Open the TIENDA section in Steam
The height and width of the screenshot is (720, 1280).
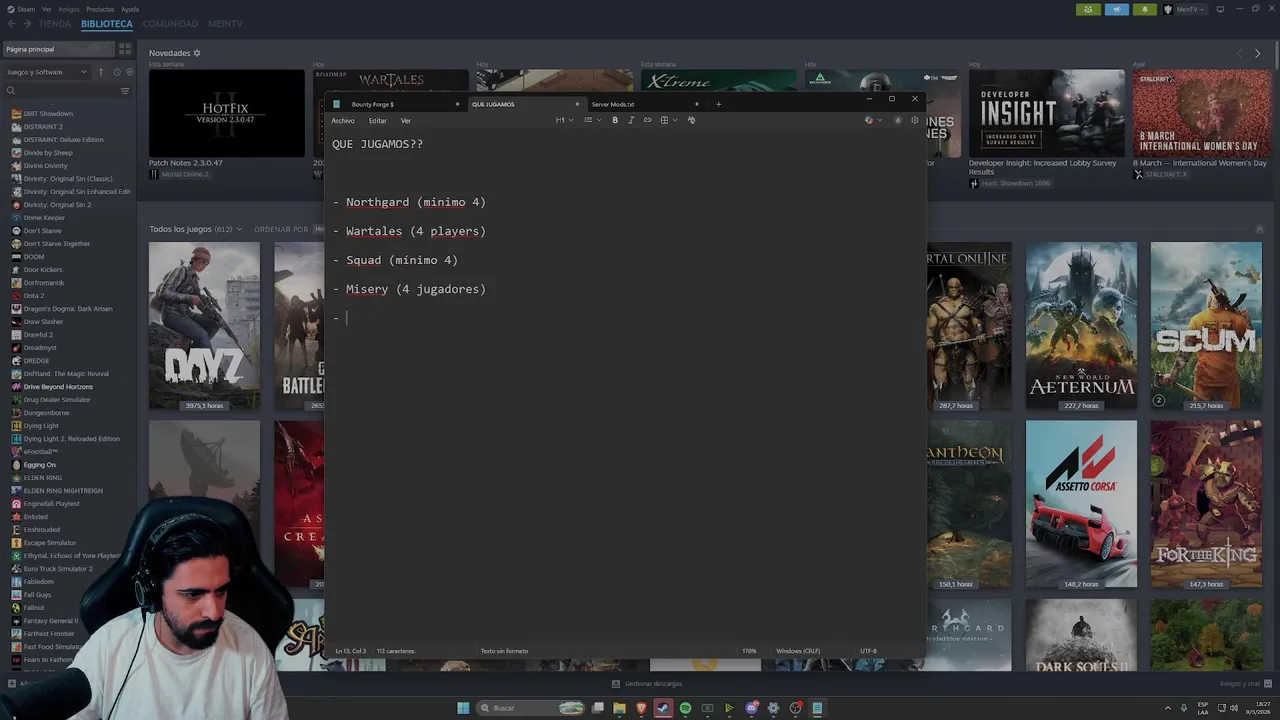pos(55,23)
